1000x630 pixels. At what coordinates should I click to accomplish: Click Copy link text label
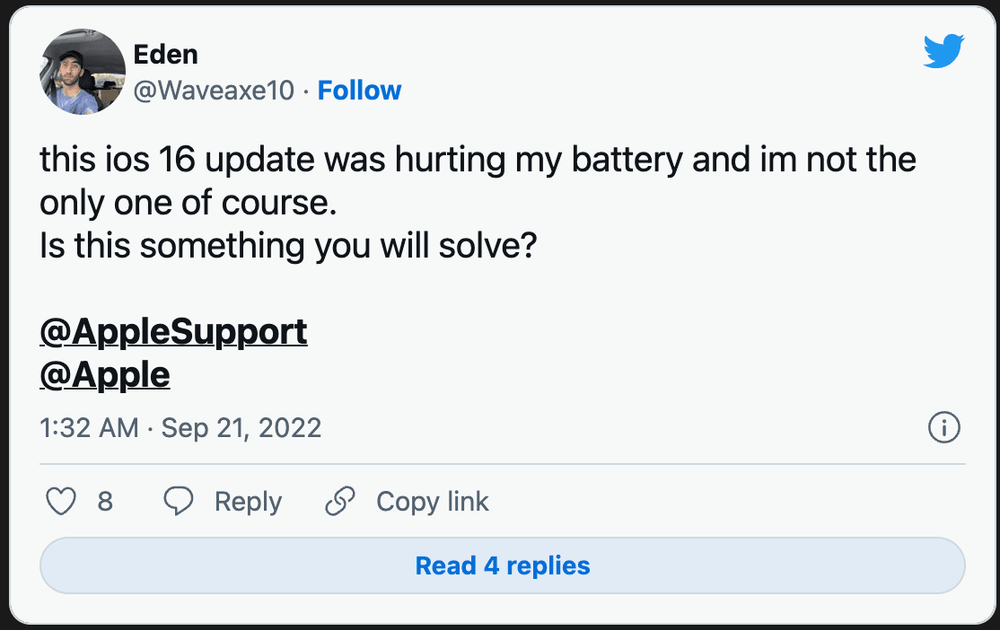[432, 501]
